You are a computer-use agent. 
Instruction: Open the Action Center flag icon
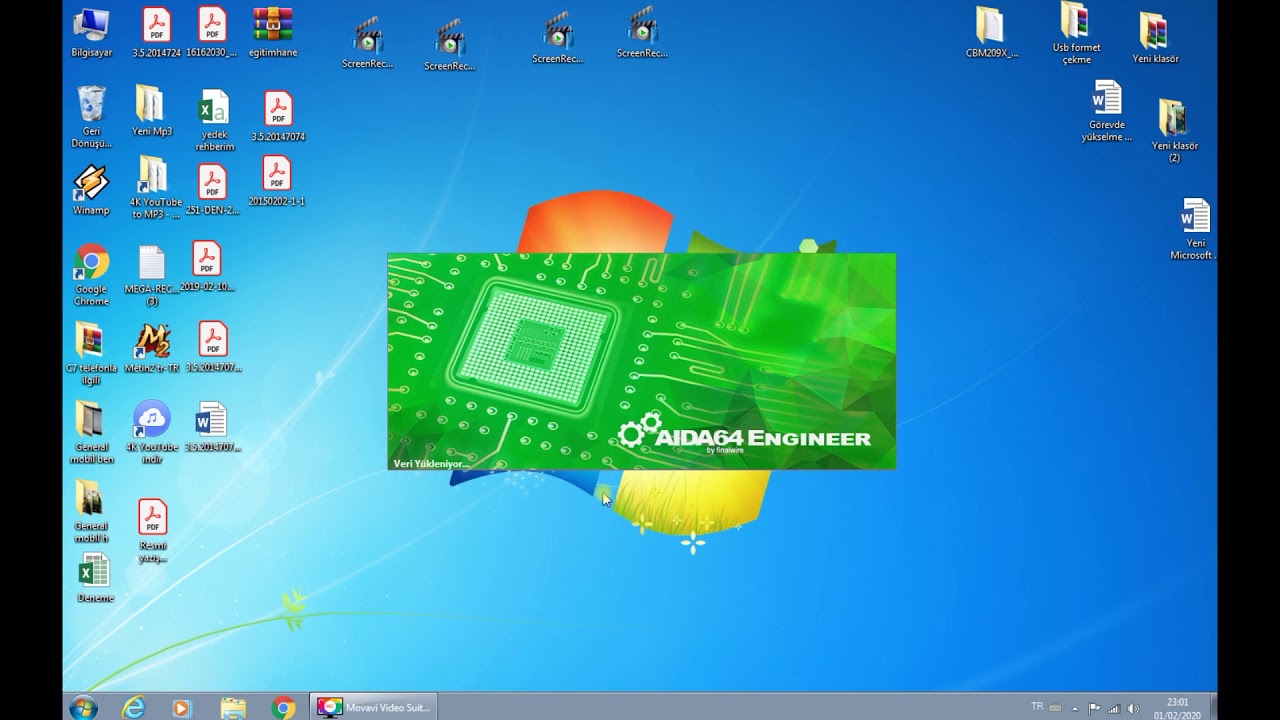1094,708
